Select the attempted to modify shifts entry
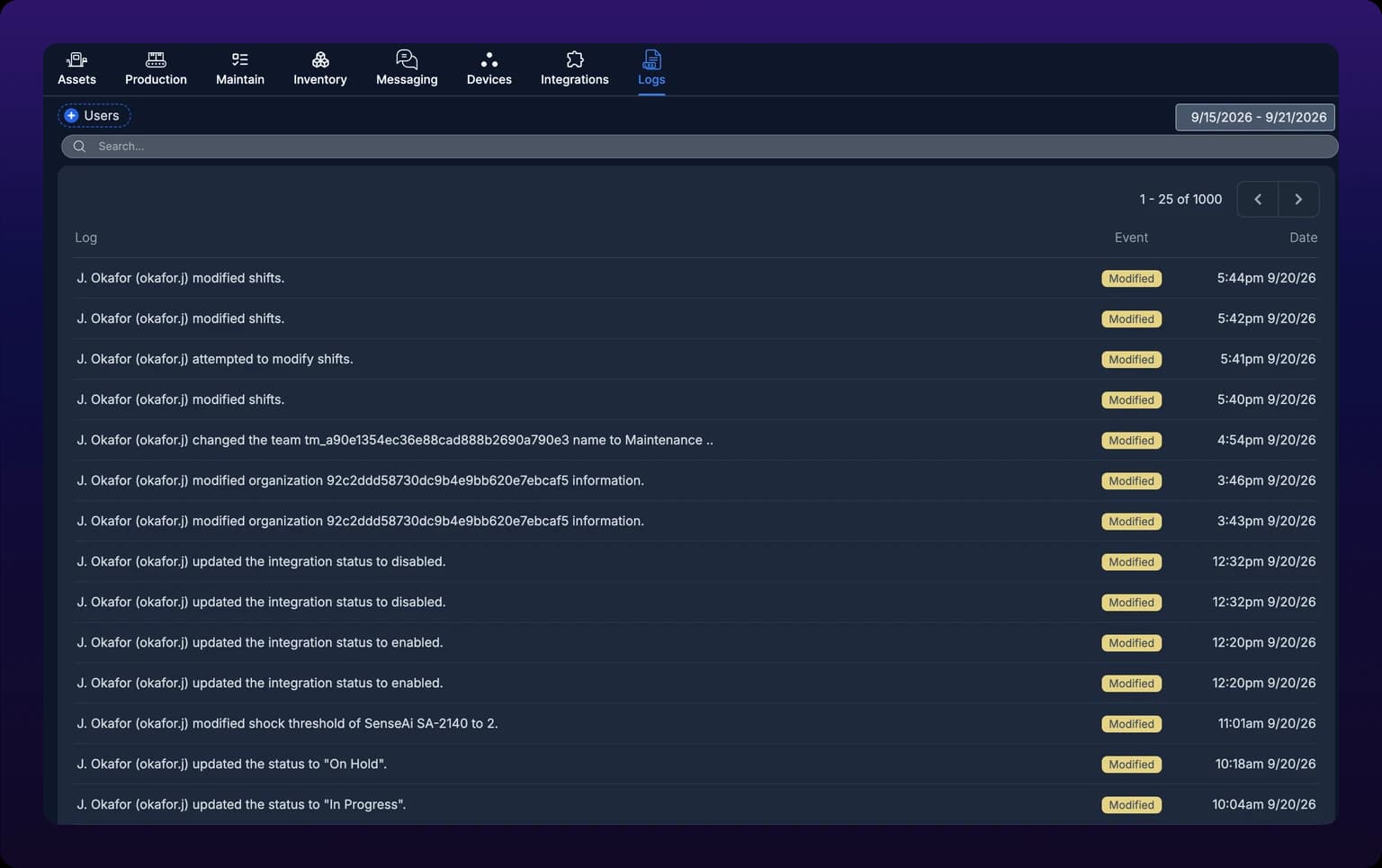This screenshot has height=868, width=1382. [695, 359]
